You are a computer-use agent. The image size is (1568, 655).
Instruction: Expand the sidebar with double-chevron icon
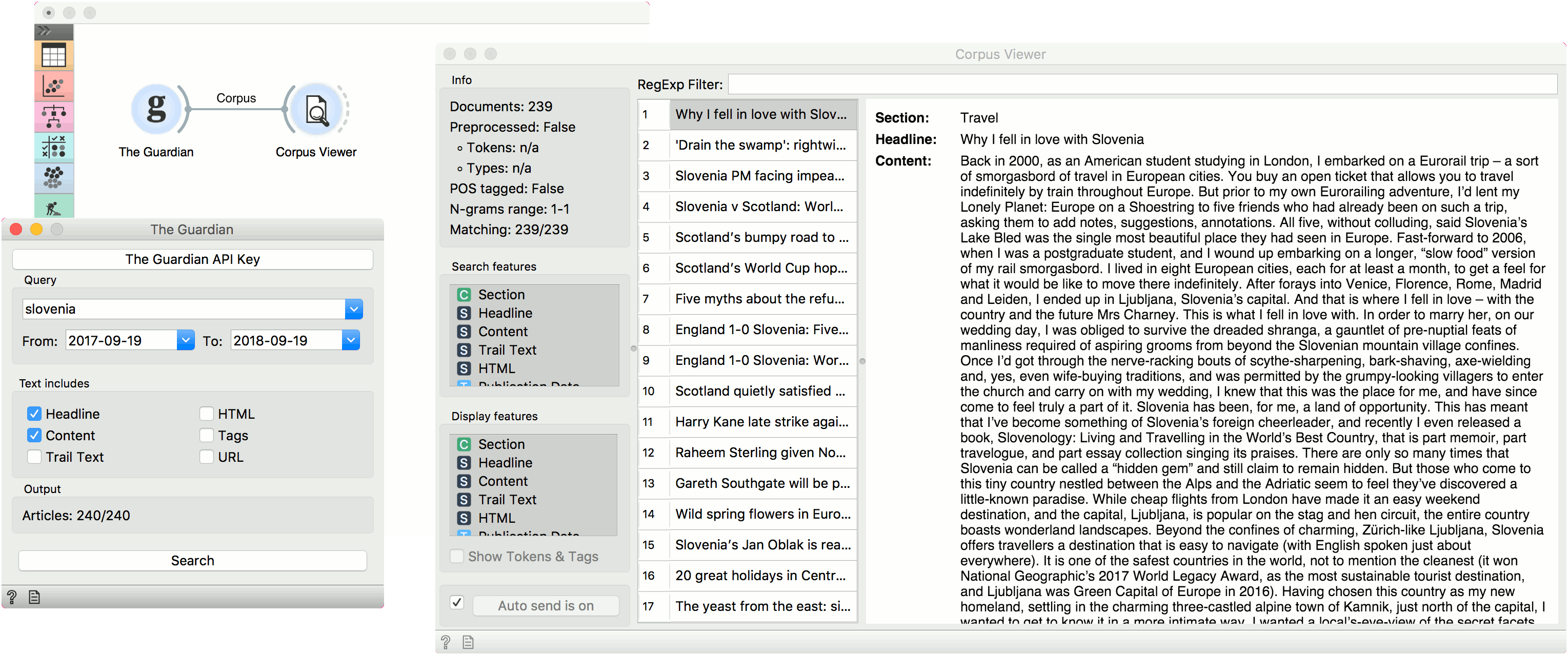[x=45, y=31]
